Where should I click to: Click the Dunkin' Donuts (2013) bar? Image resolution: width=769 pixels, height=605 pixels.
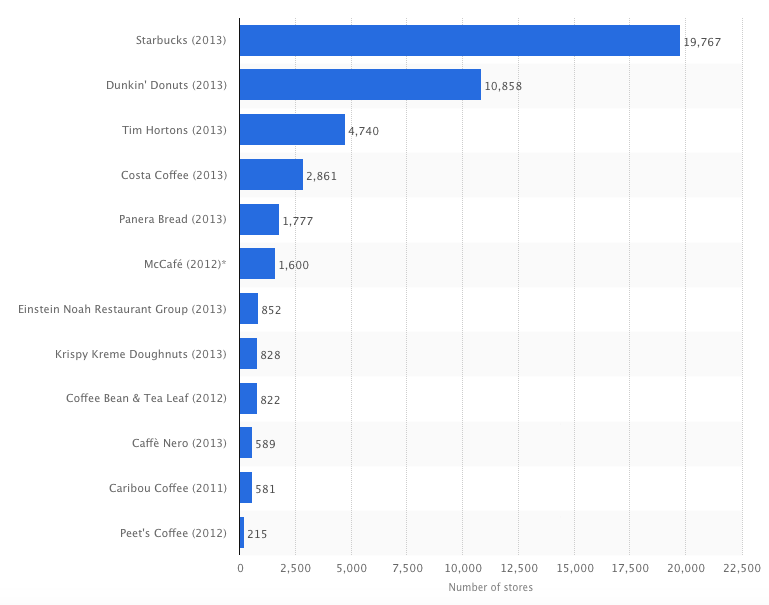click(x=360, y=84)
